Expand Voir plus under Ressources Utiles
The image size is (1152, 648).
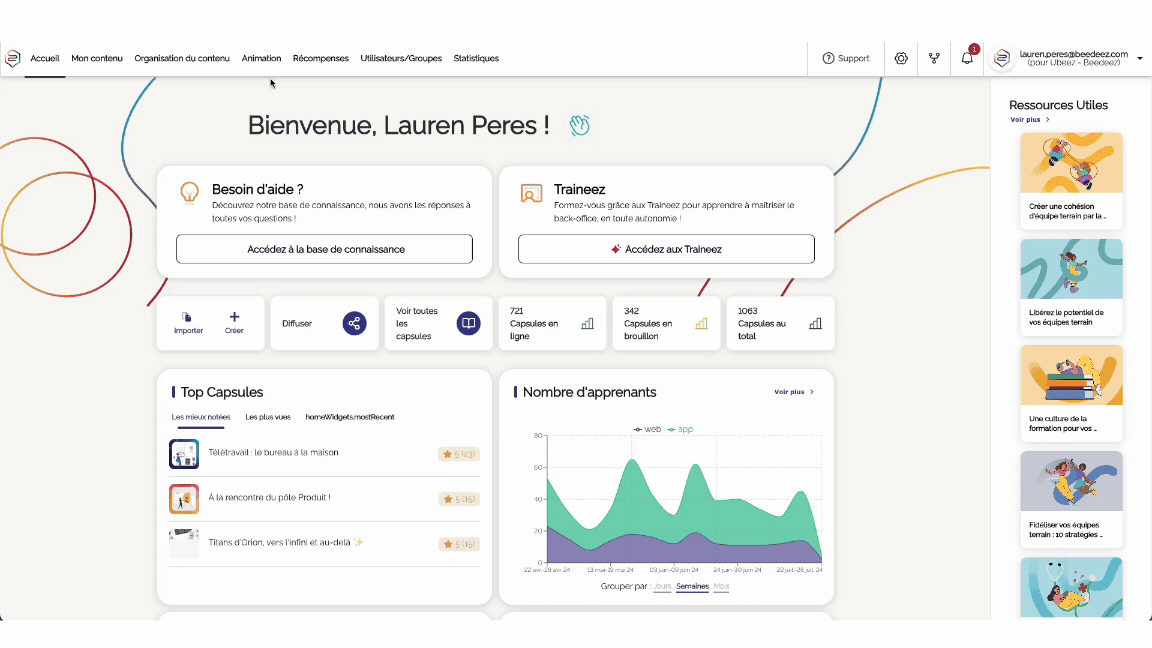tap(1029, 119)
